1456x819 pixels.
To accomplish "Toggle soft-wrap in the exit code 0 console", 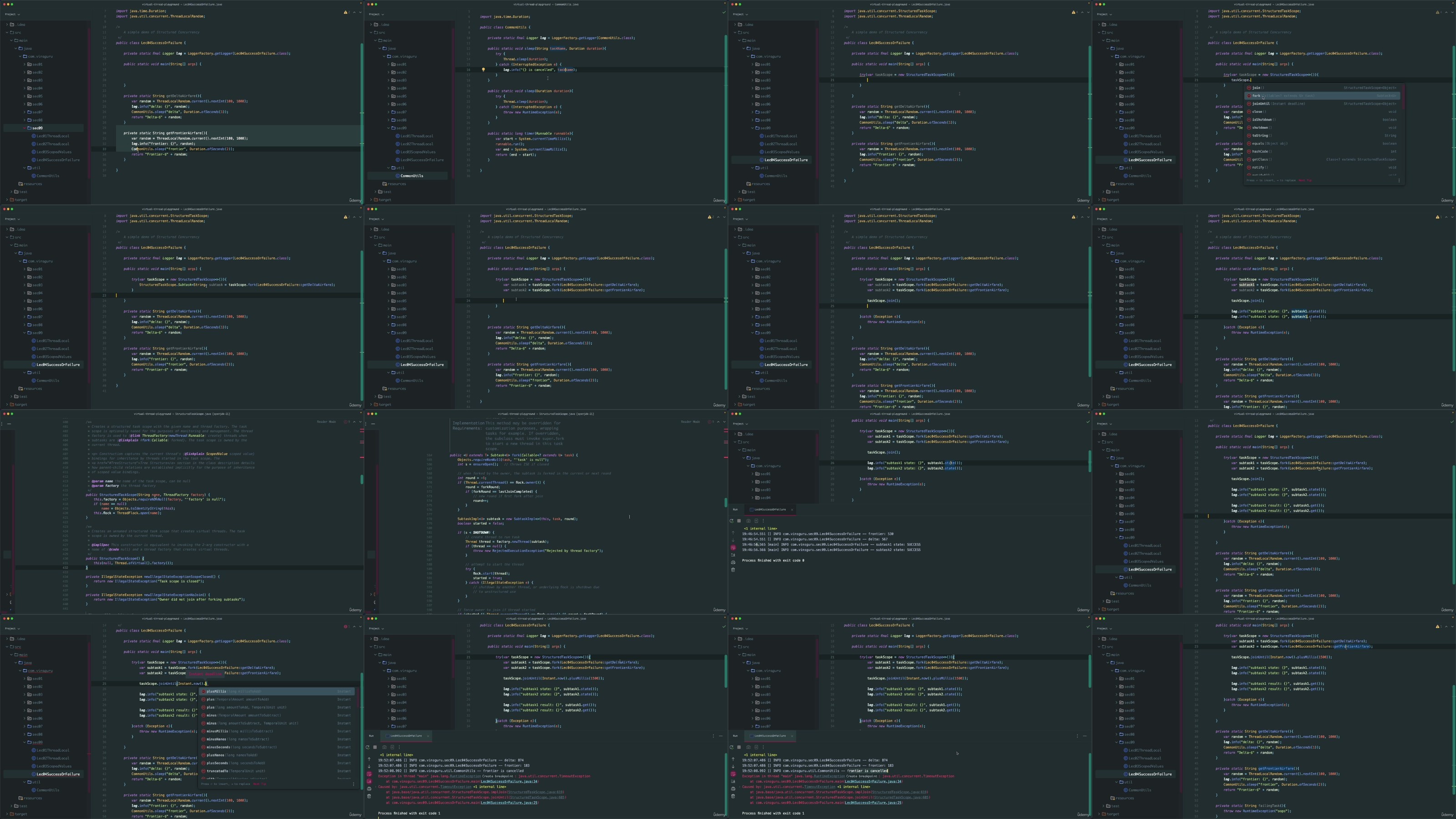I will click(733, 547).
